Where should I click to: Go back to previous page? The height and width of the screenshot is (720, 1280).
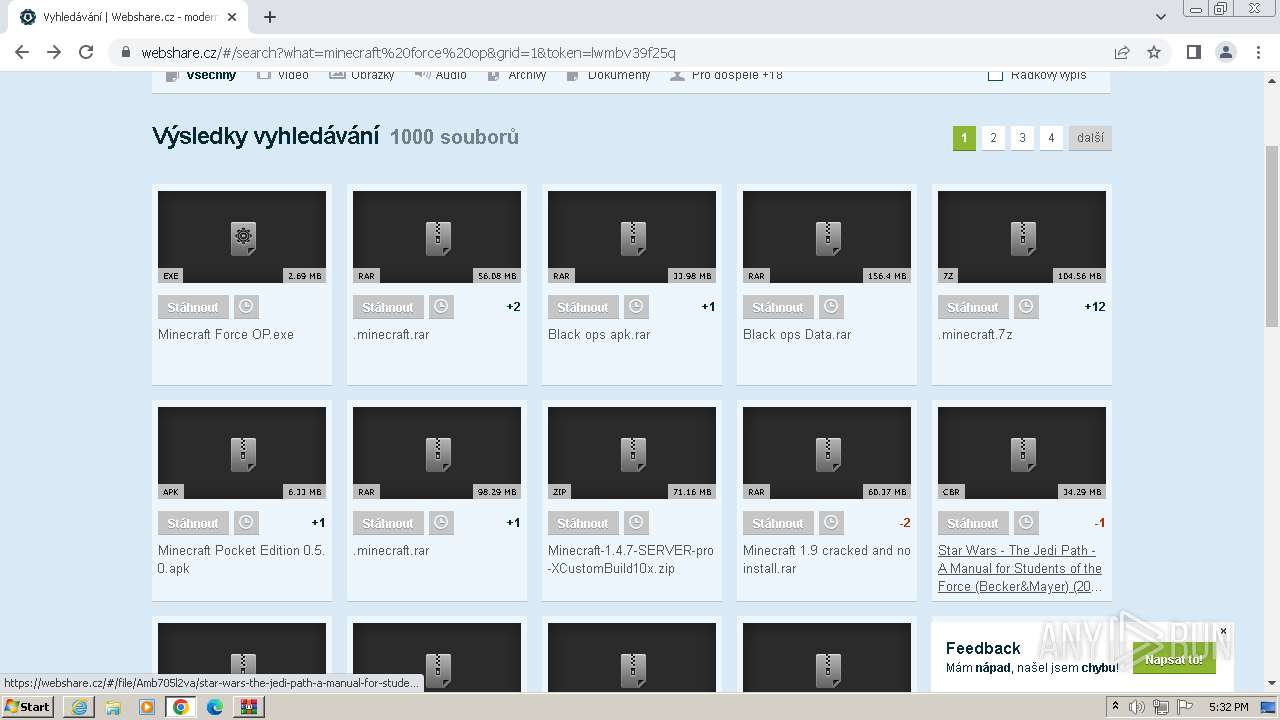pos(22,52)
